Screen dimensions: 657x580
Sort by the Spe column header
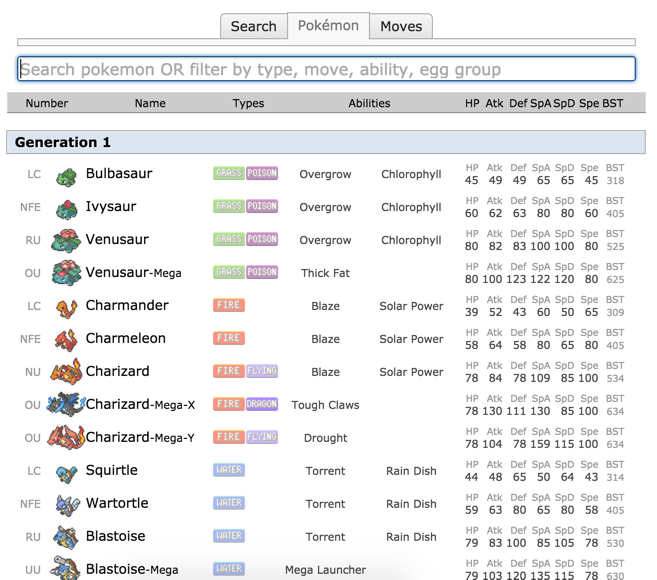coord(589,103)
